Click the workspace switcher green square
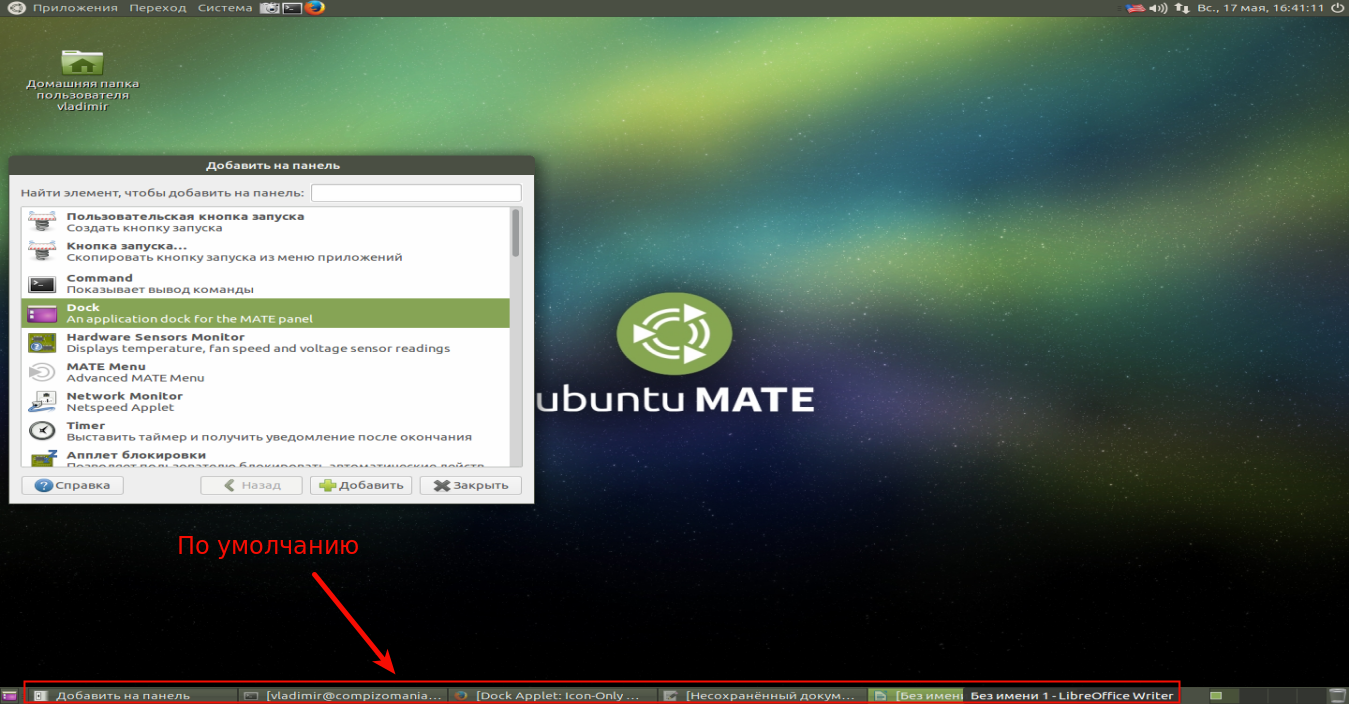 [1216, 695]
